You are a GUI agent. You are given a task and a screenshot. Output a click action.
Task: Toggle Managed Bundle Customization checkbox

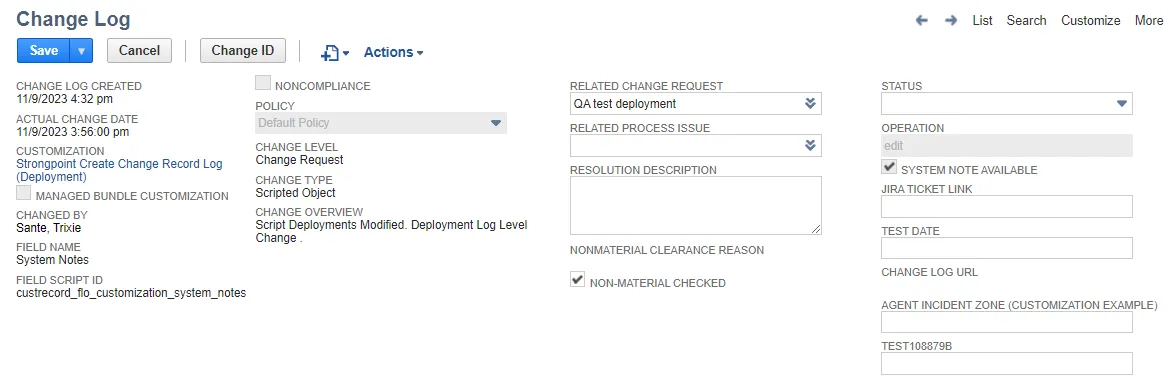click(x=24, y=194)
